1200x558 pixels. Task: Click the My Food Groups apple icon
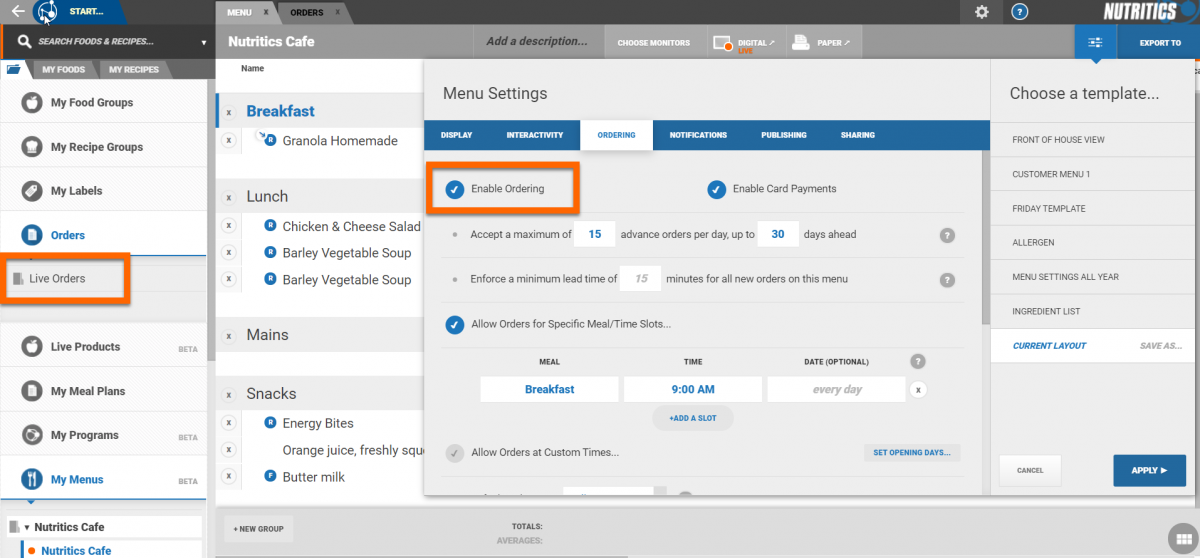tap(32, 102)
